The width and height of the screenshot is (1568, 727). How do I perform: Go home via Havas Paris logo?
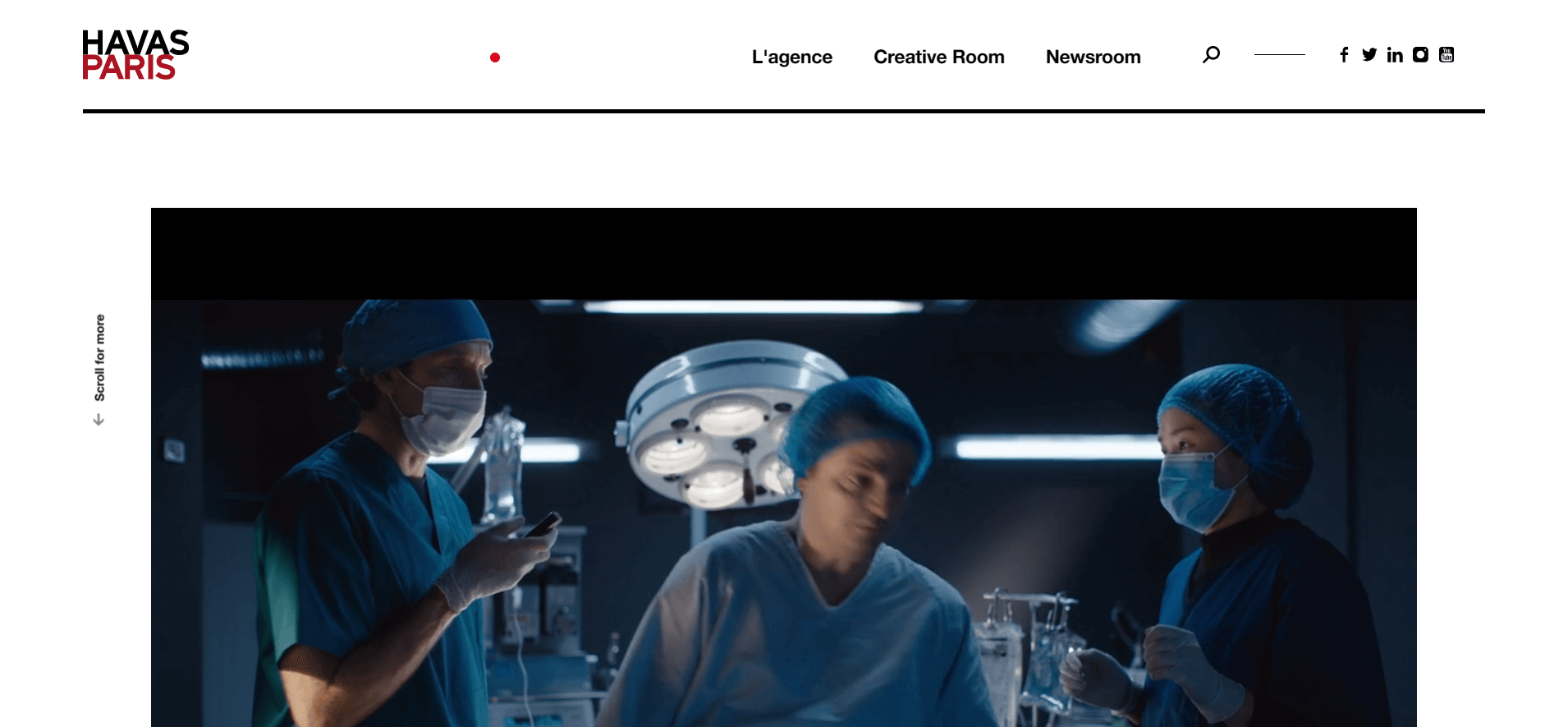point(135,55)
